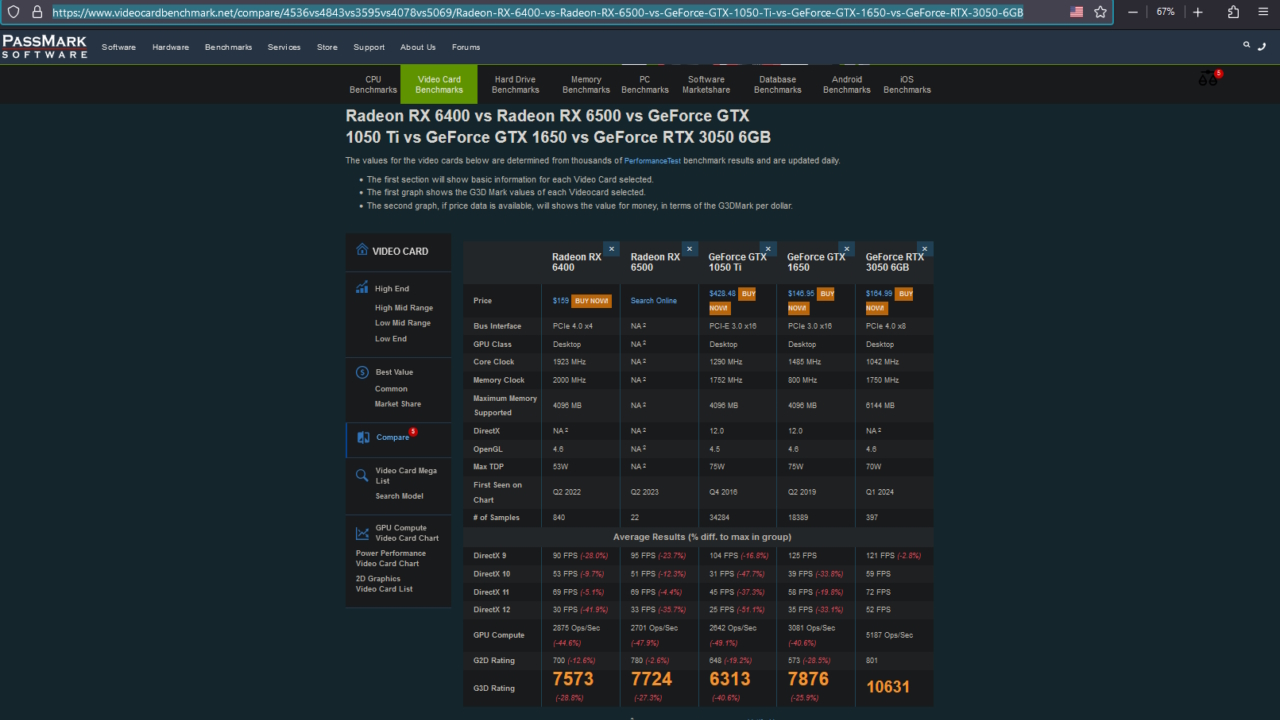Reset zoom via the 67% indicator
The image size is (1280, 720).
pos(1165,12)
